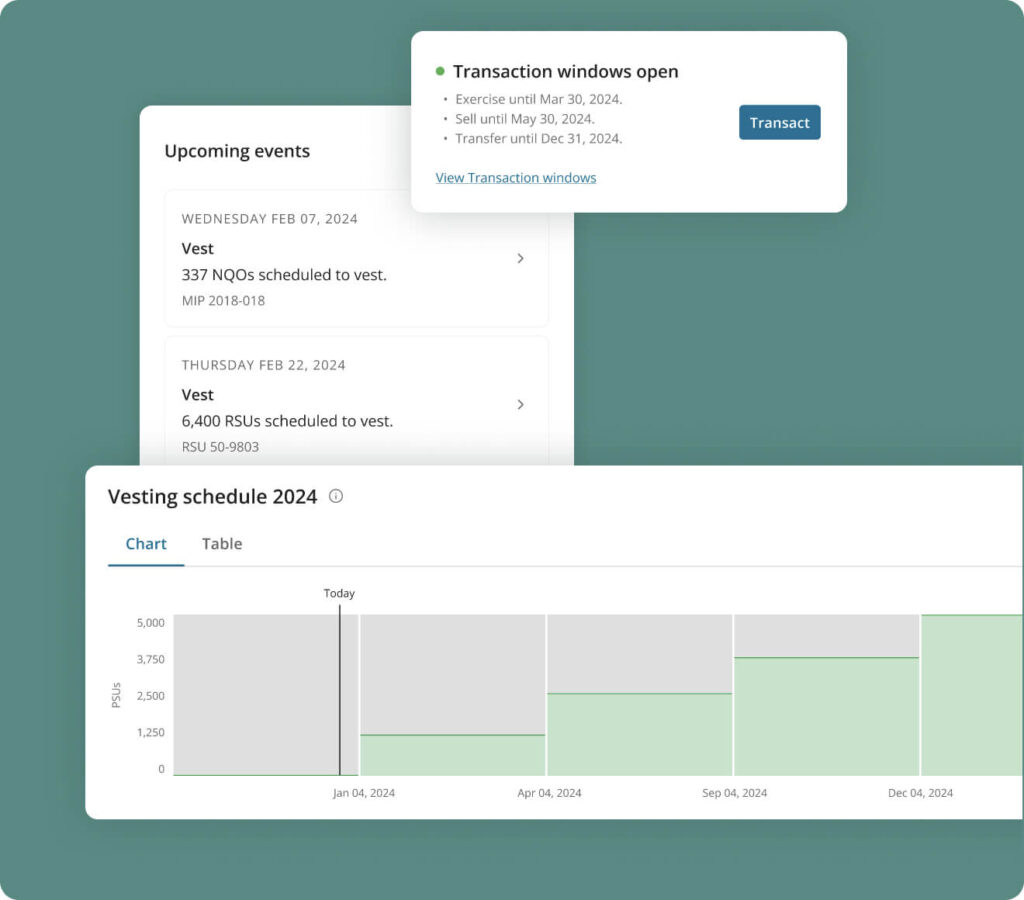
Task: Click Transfer until Dec 31, 2024 item
Action: (x=538, y=139)
